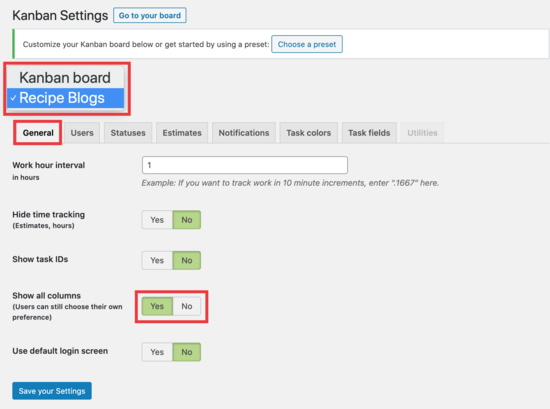
Task: Open the Utilities tab
Action: [x=422, y=133]
